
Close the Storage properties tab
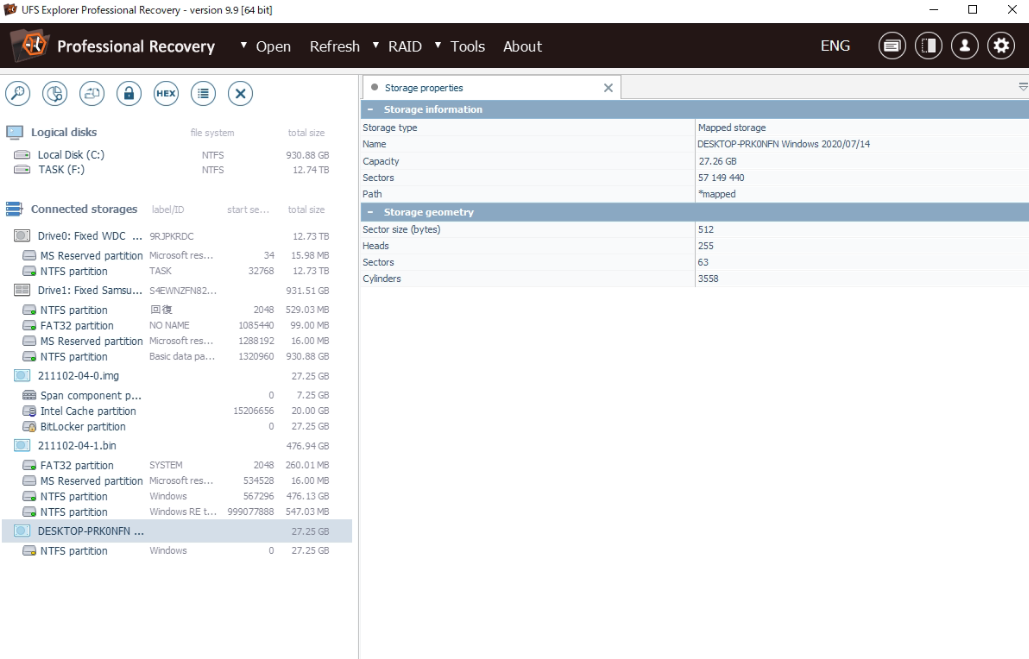pyautogui.click(x=608, y=88)
